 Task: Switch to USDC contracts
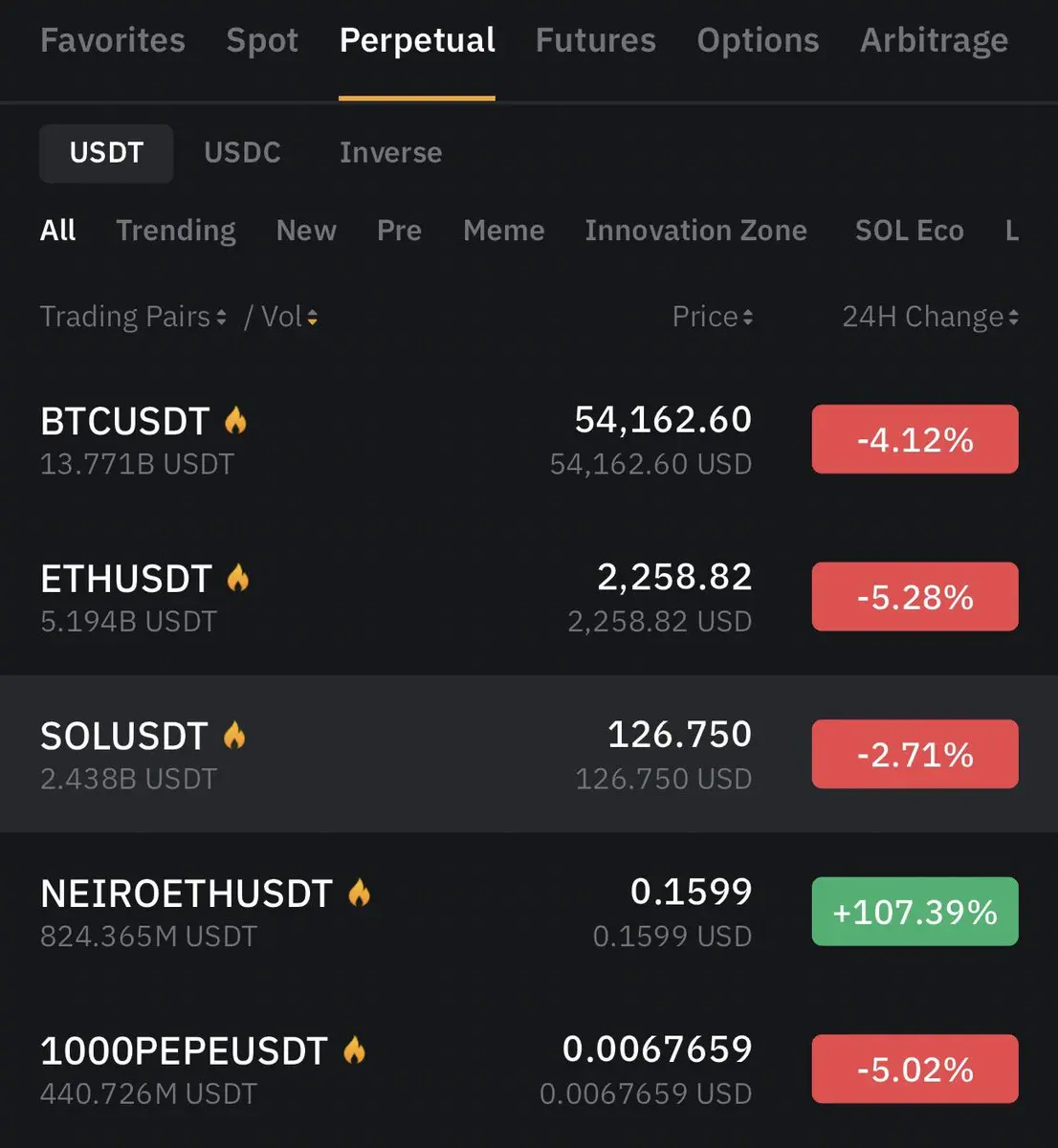242,153
